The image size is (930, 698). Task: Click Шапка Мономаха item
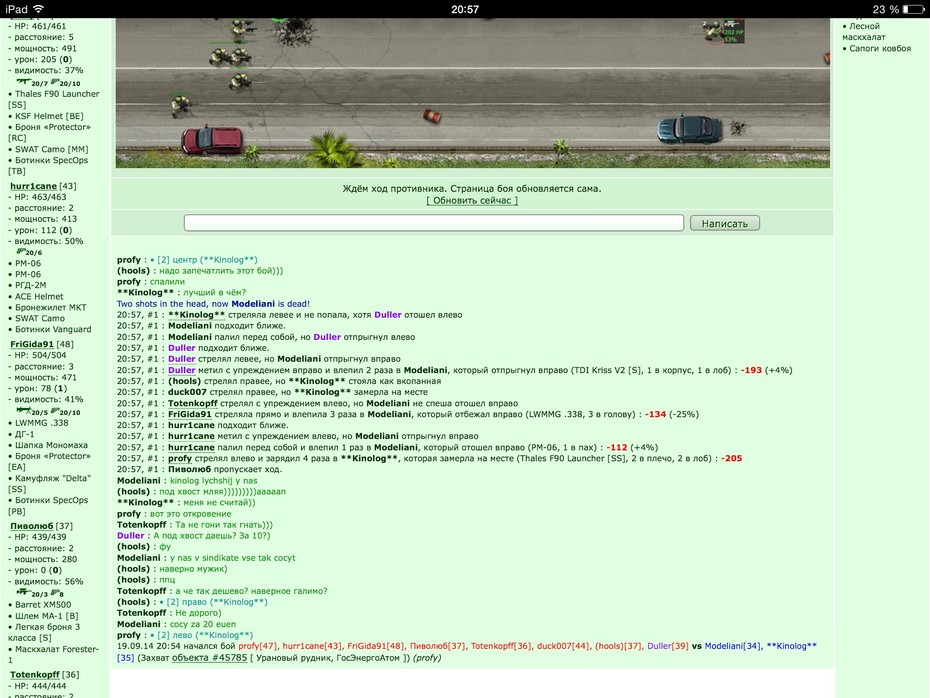(51, 445)
